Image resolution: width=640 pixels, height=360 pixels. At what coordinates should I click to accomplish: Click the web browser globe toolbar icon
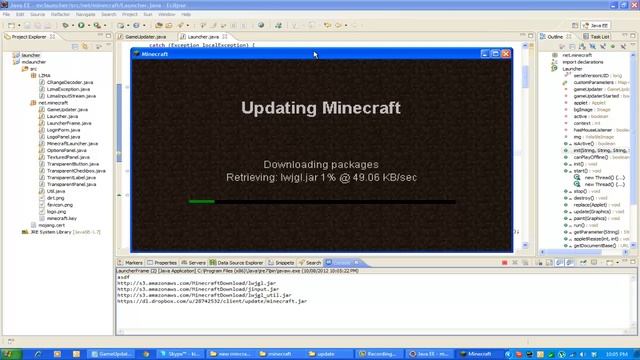tap(261, 25)
